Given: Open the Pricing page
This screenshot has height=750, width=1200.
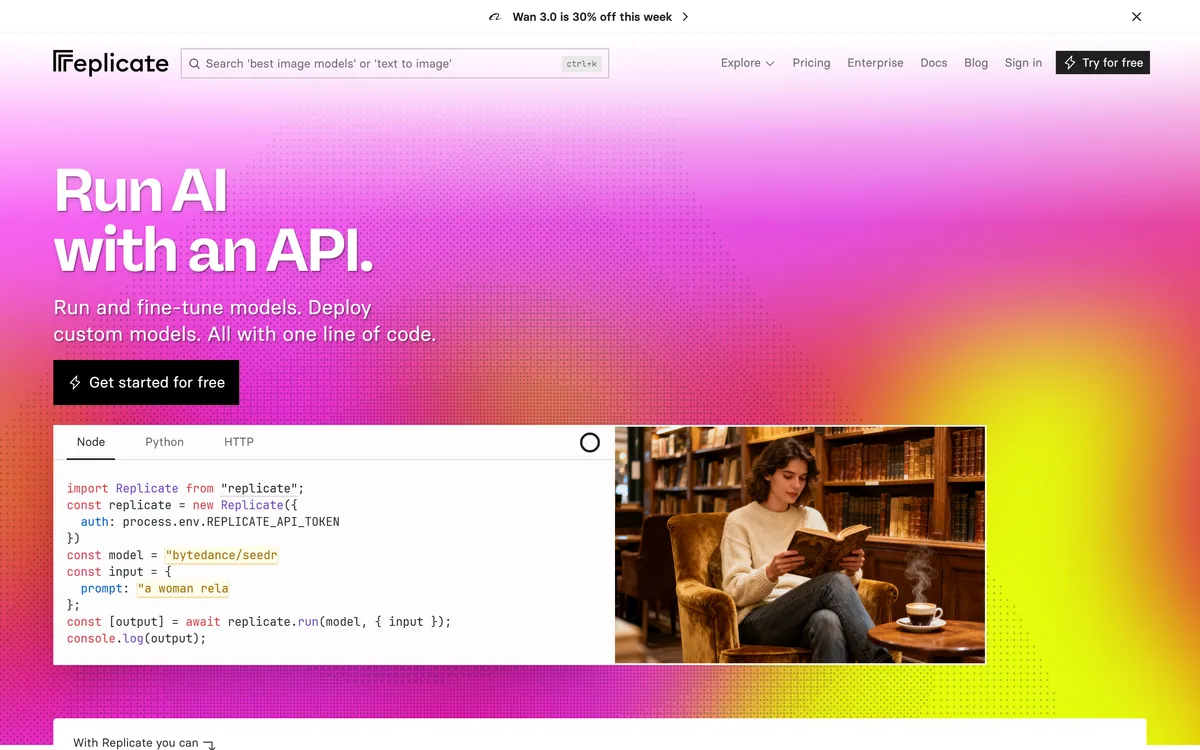Looking at the screenshot, I should pos(811,63).
